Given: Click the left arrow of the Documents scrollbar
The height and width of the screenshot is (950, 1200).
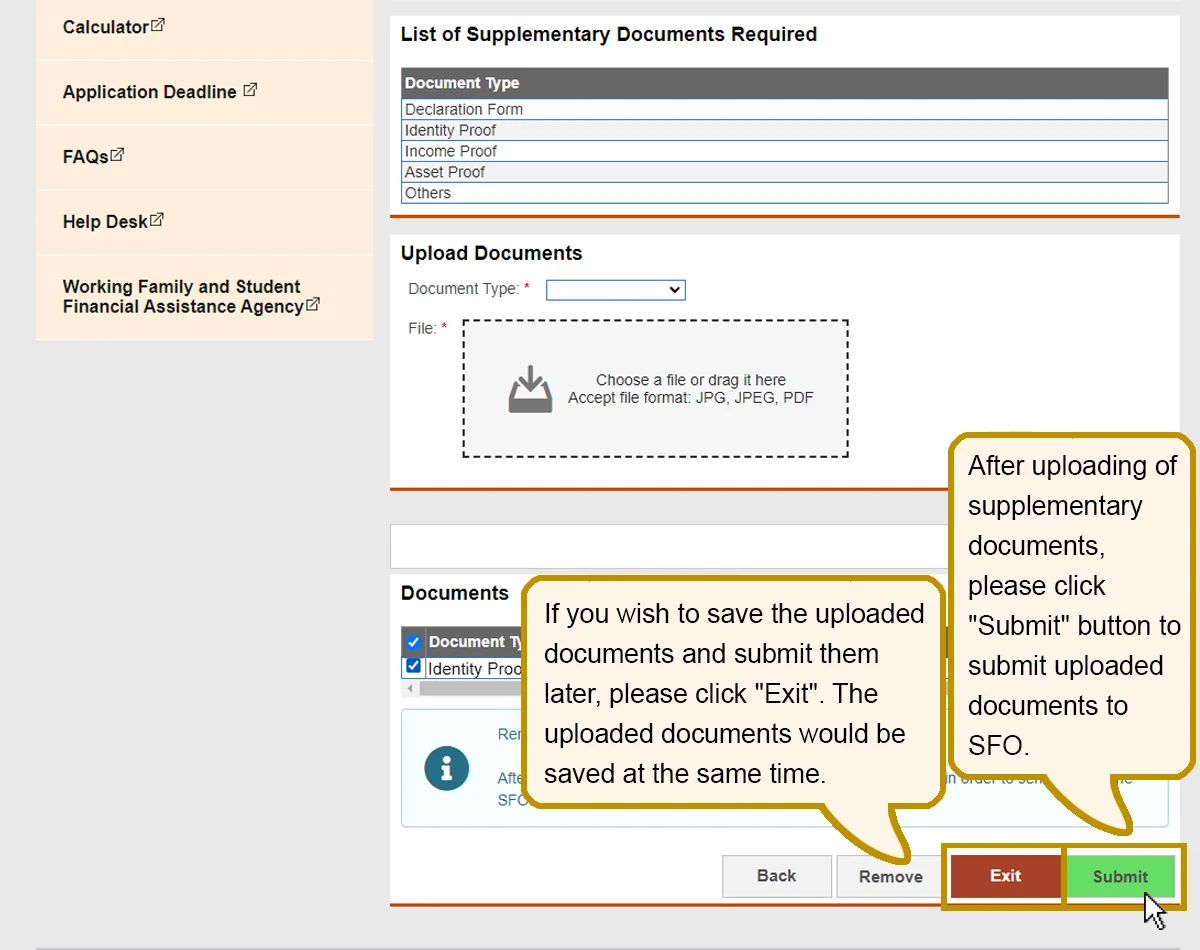Looking at the screenshot, I should coord(410,689).
